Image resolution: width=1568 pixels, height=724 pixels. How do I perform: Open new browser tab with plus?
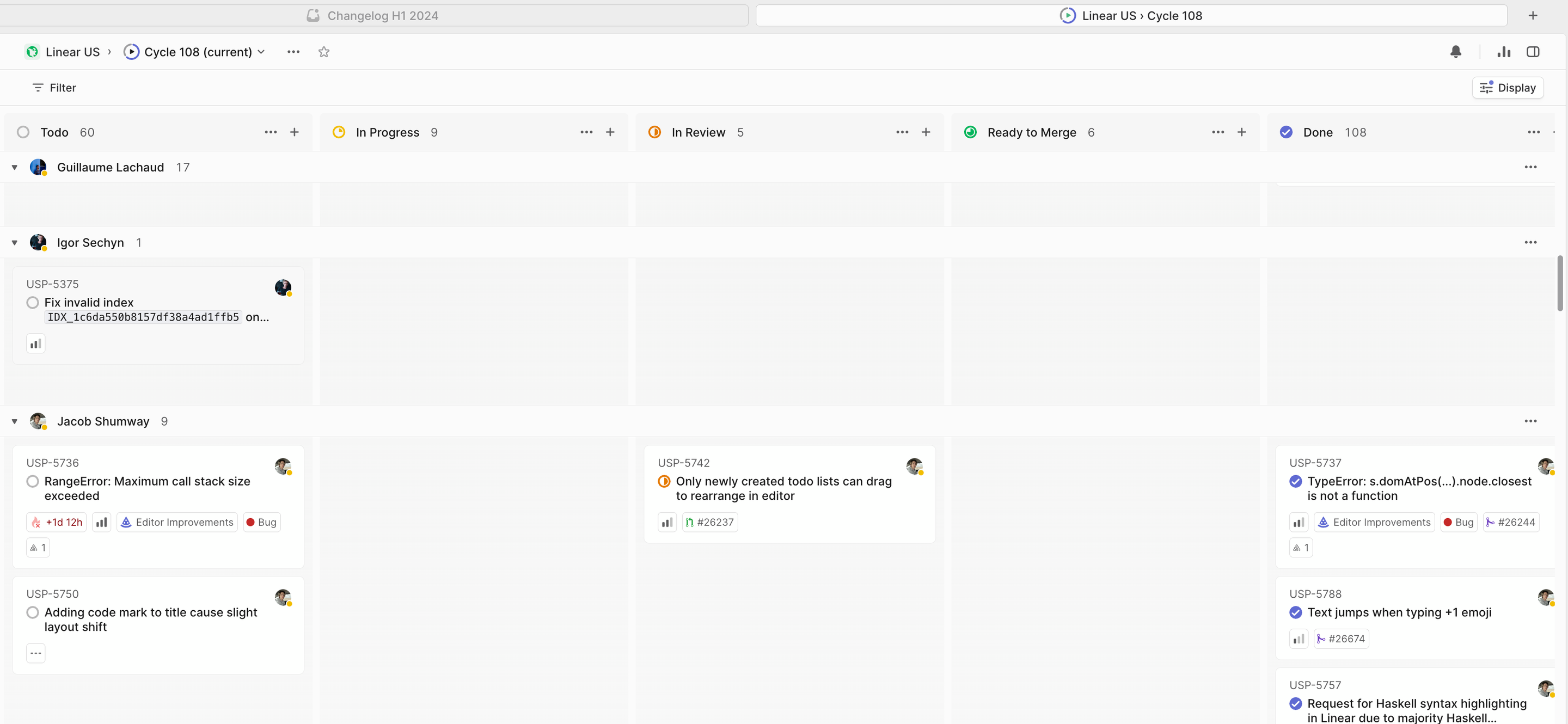(1533, 16)
